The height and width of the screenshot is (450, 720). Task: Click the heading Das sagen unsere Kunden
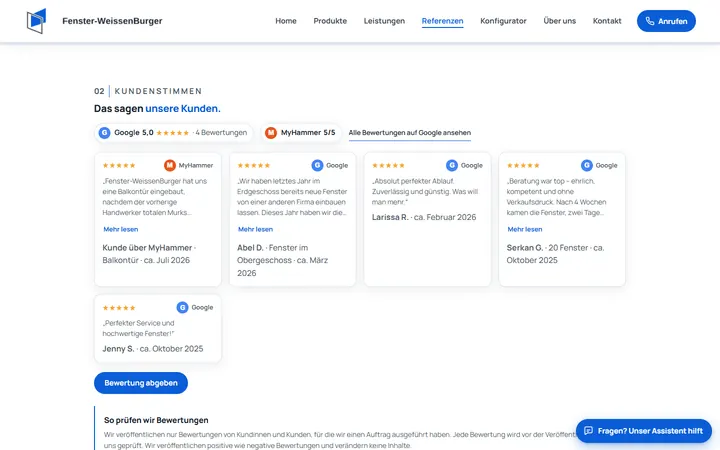click(157, 109)
